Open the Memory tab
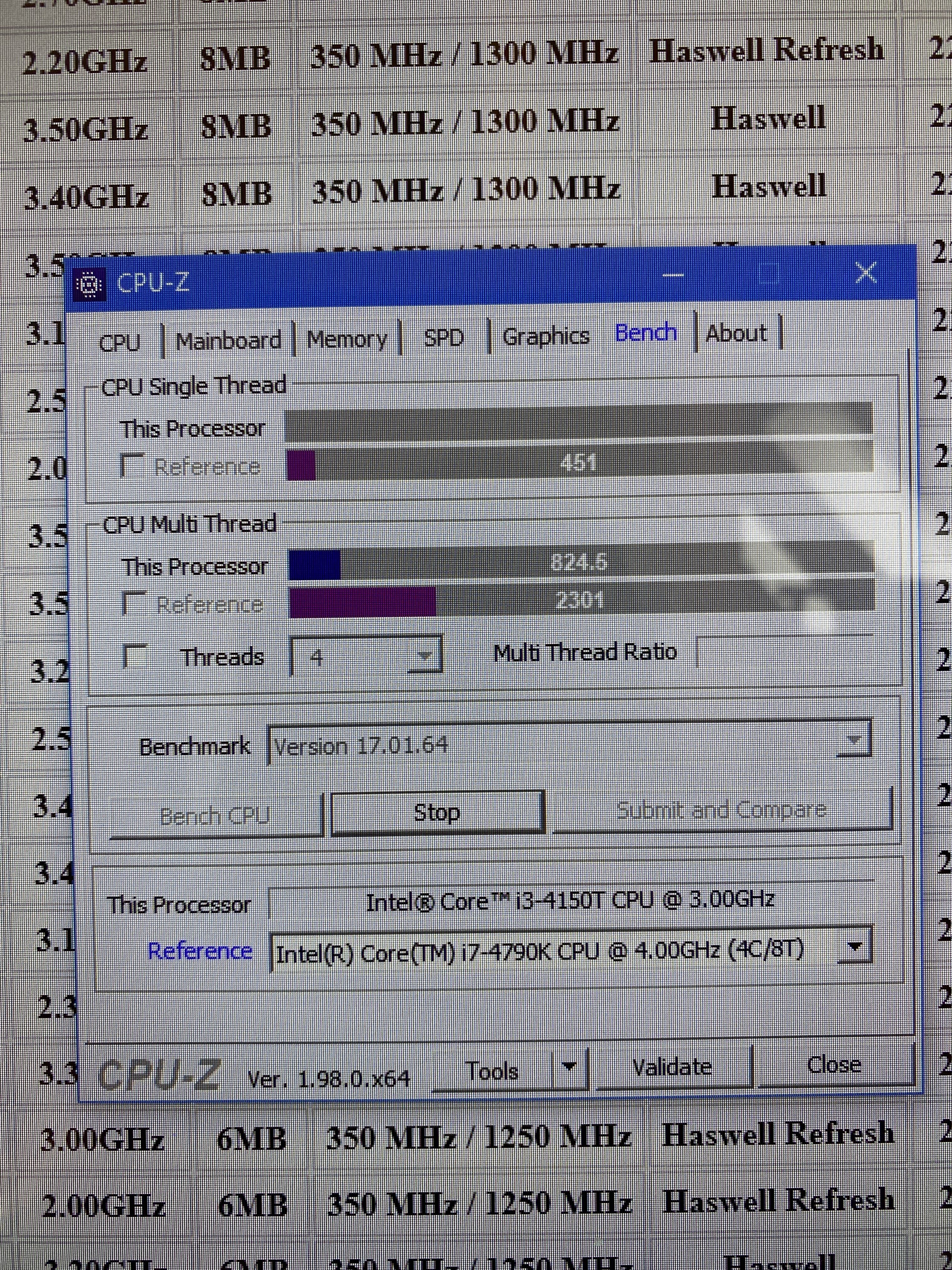The height and width of the screenshot is (1270, 952). (347, 339)
